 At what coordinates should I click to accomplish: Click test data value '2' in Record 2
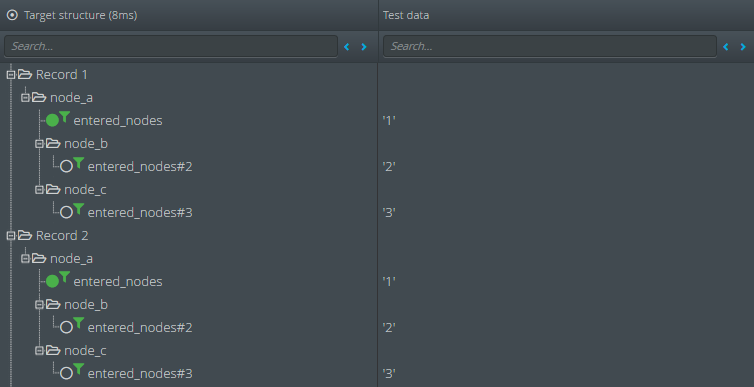tap(389, 327)
